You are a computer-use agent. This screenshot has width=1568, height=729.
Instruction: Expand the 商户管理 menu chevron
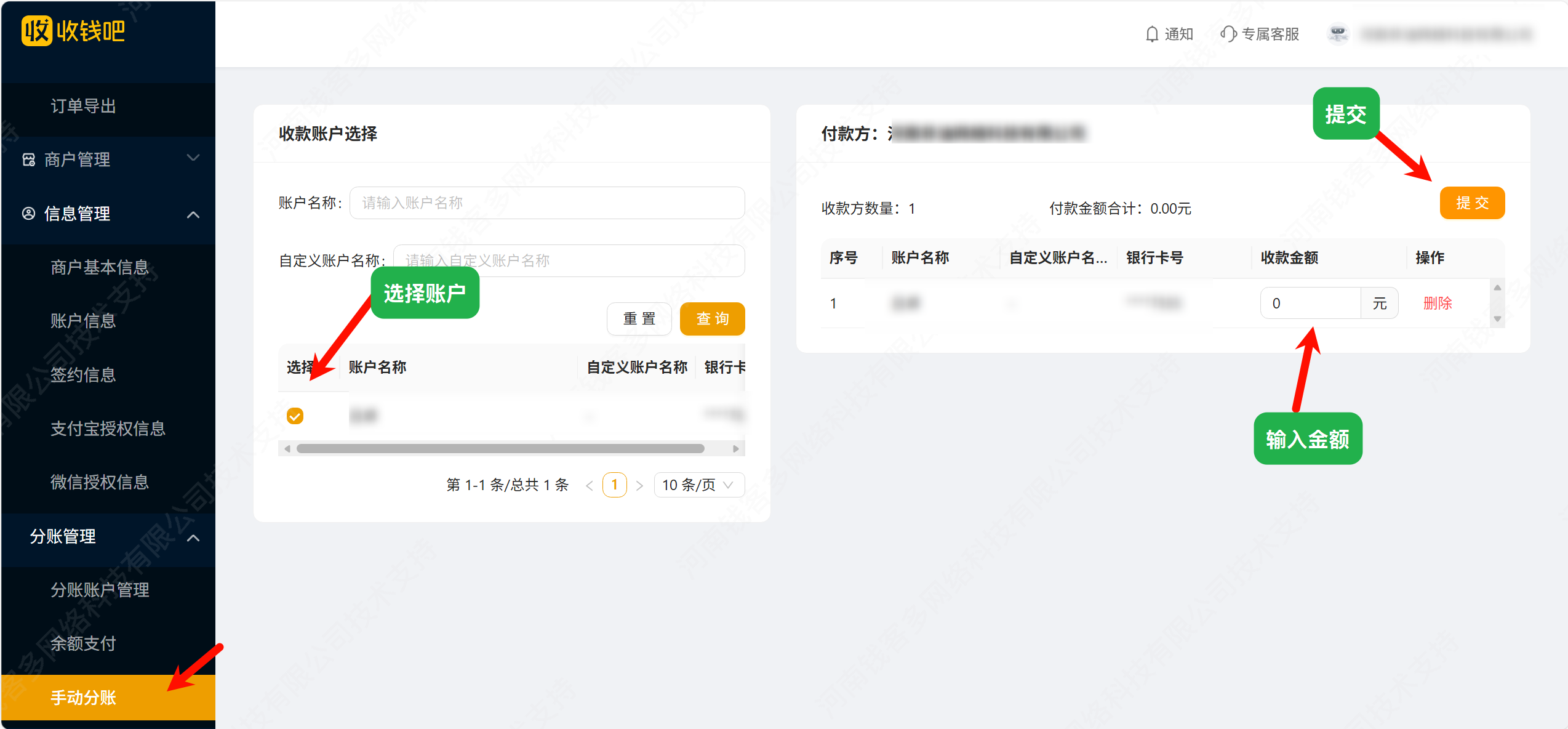pyautogui.click(x=193, y=158)
